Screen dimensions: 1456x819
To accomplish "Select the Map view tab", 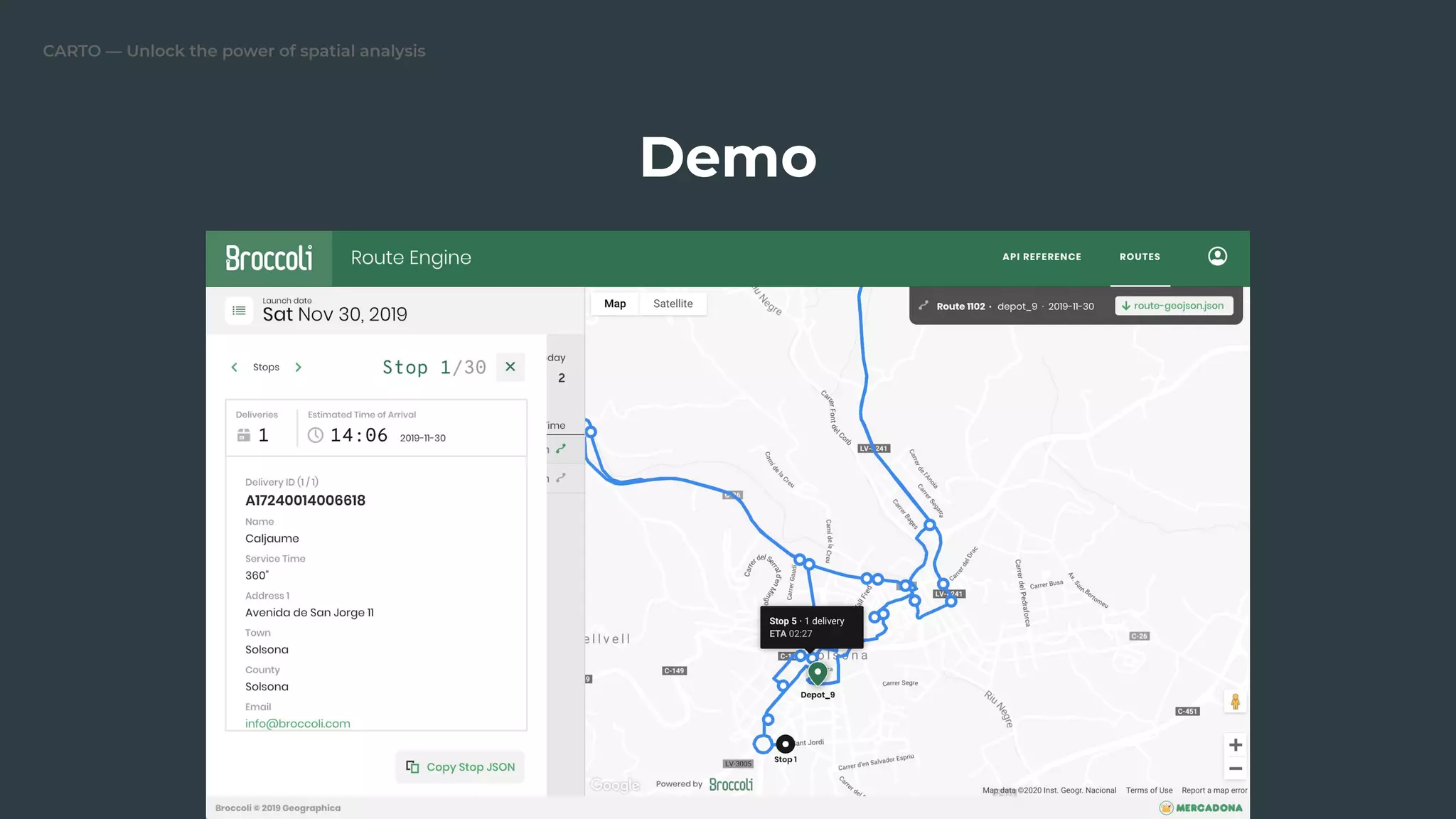I will (x=615, y=304).
